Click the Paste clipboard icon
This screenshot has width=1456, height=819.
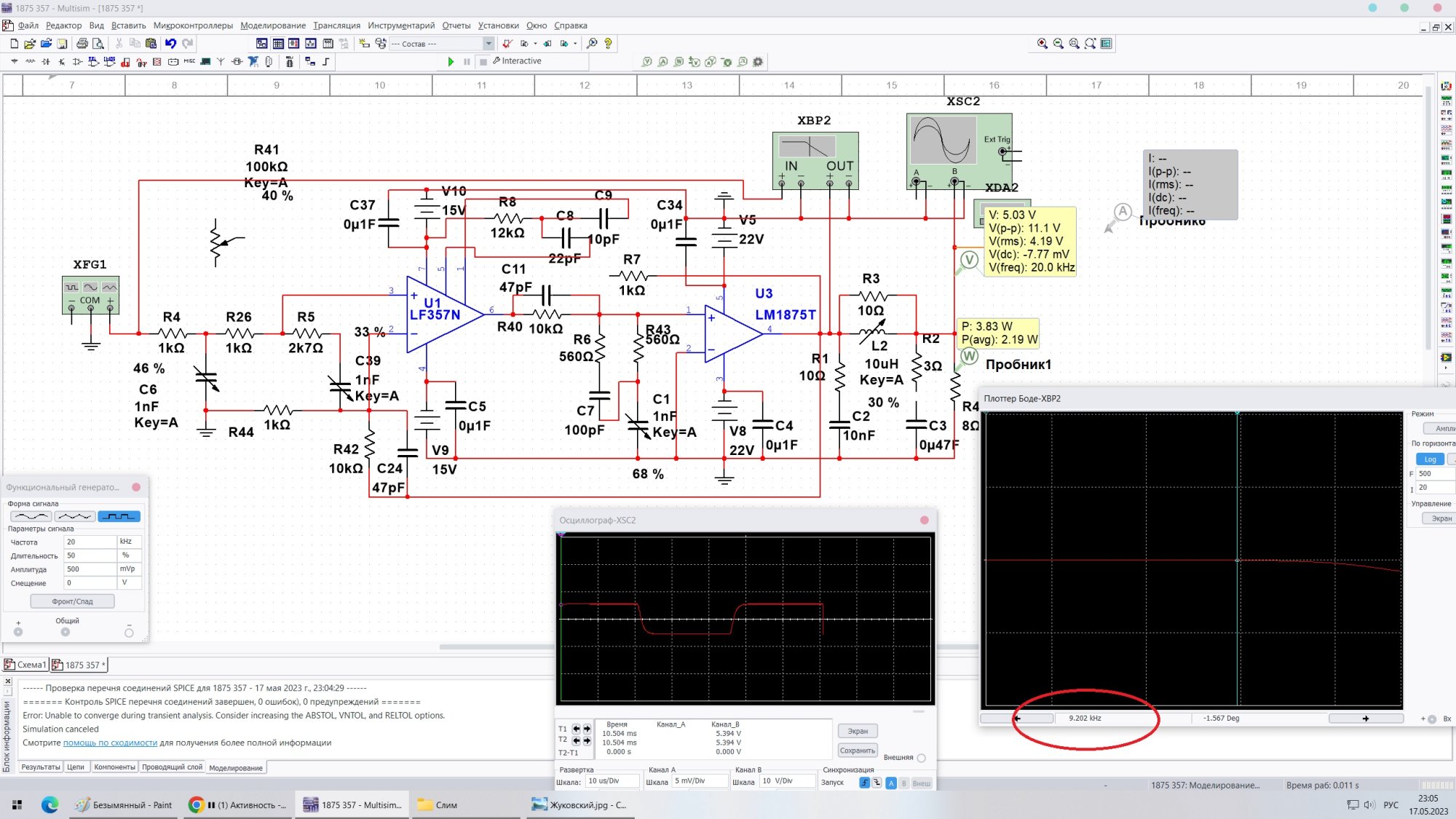pyautogui.click(x=151, y=44)
